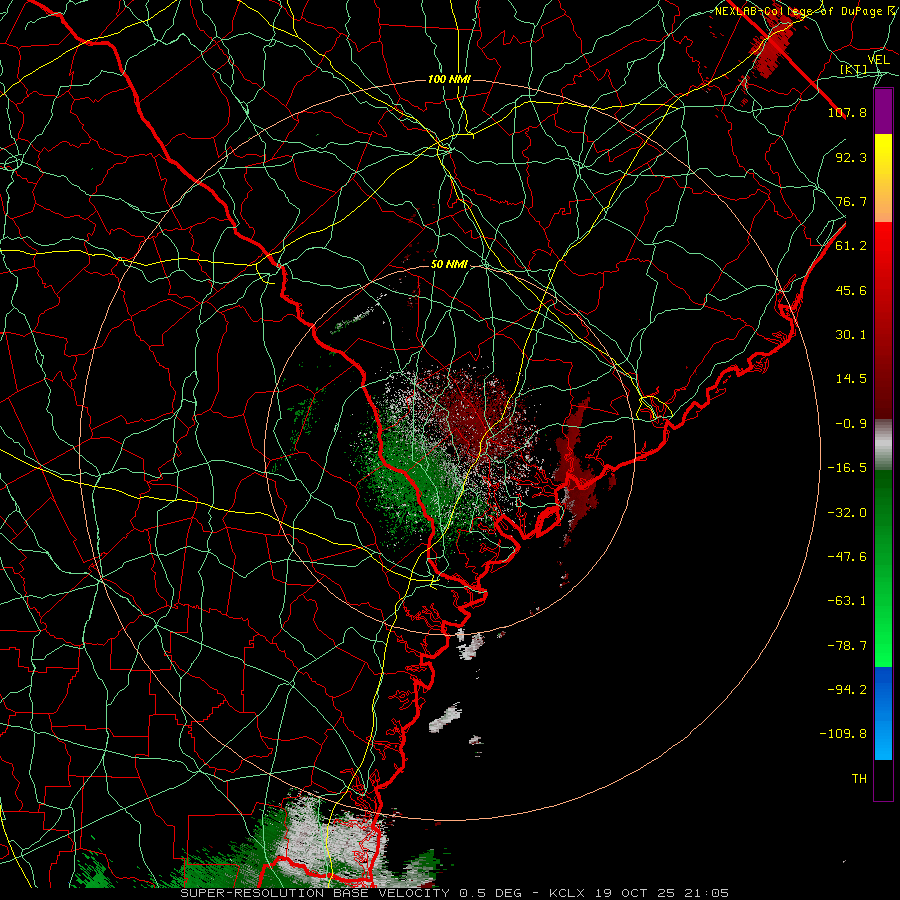The image size is (900, 900).
Task: Click the -63.1 velocity scale value
Action: click(847, 601)
